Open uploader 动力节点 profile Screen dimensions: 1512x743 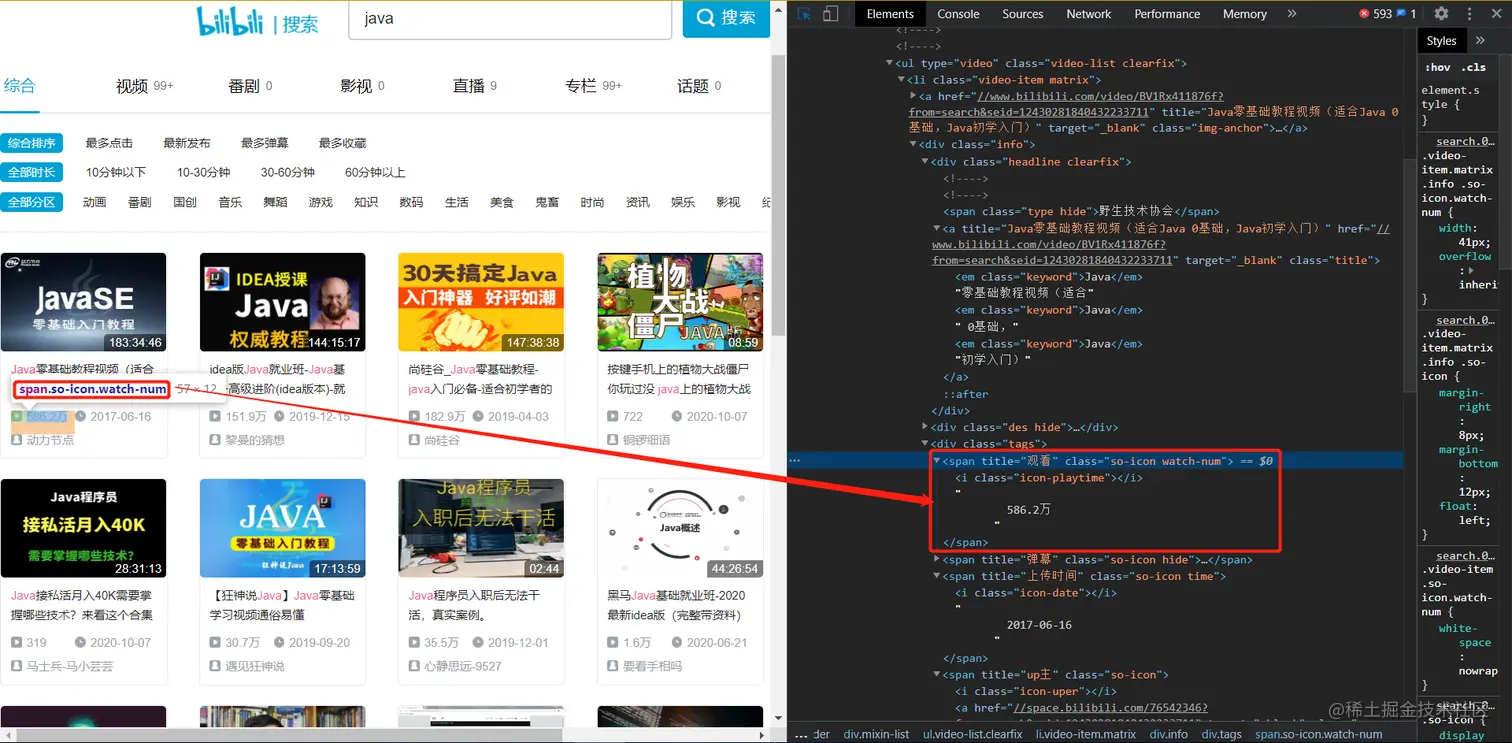coord(50,440)
